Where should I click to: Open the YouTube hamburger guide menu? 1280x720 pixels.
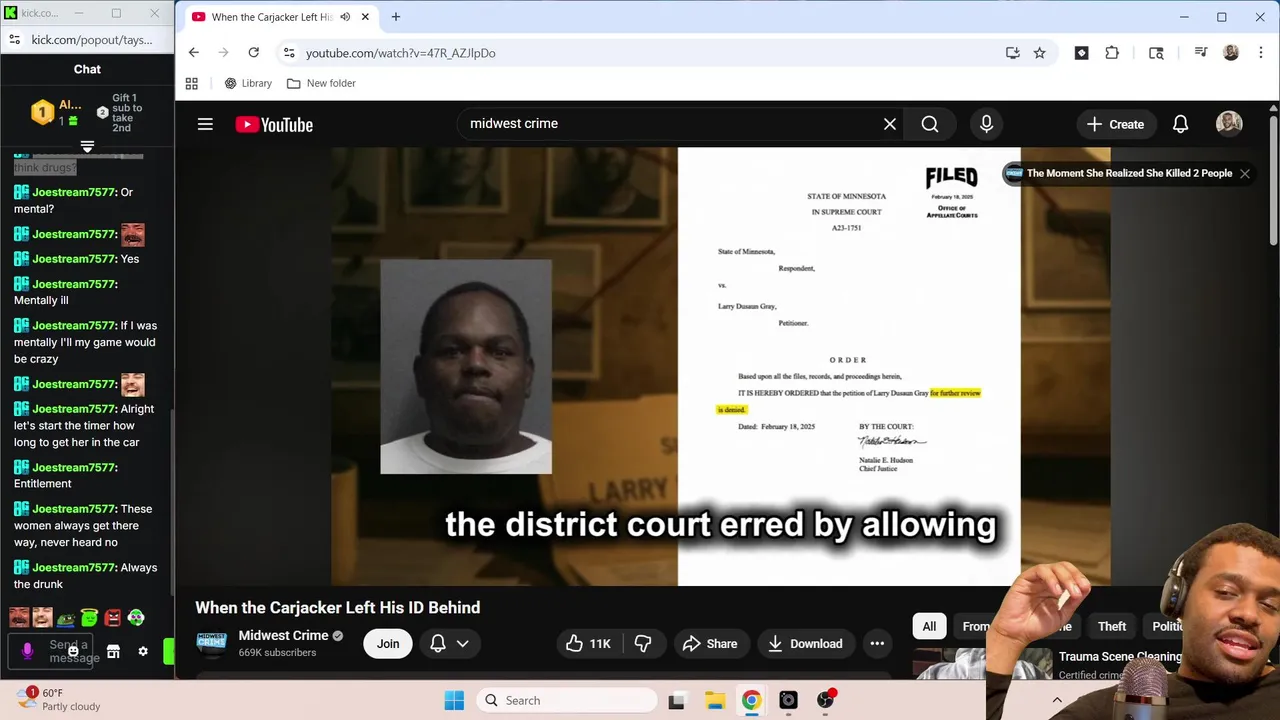205,124
